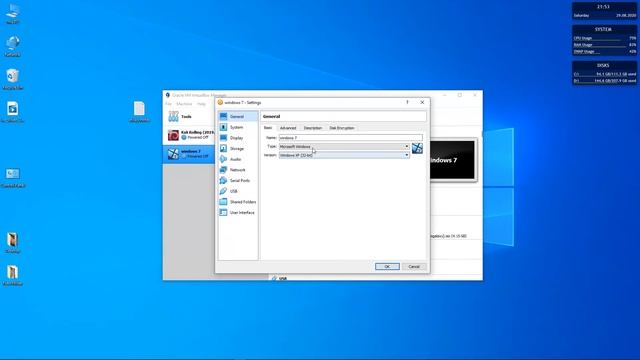Select the Kali Rolling virtual machine
Screen dimensions: 640x360
(189, 135)
